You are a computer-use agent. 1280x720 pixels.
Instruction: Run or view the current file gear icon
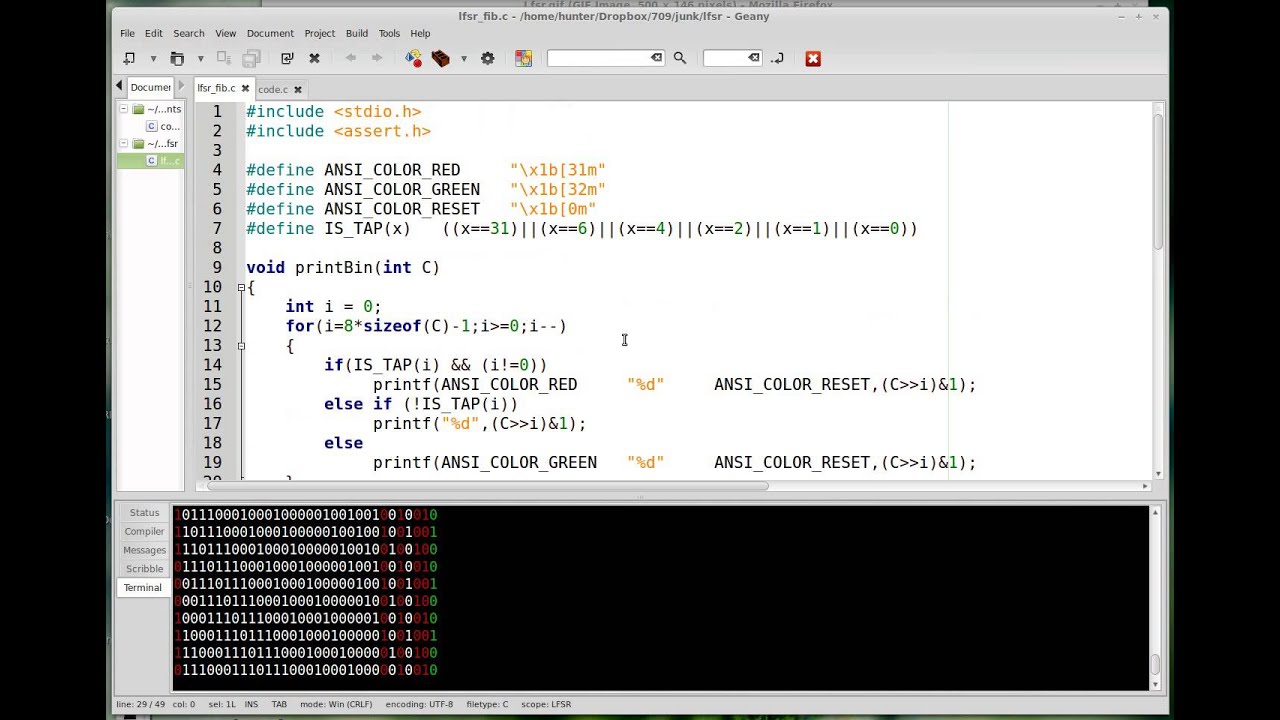click(x=488, y=58)
